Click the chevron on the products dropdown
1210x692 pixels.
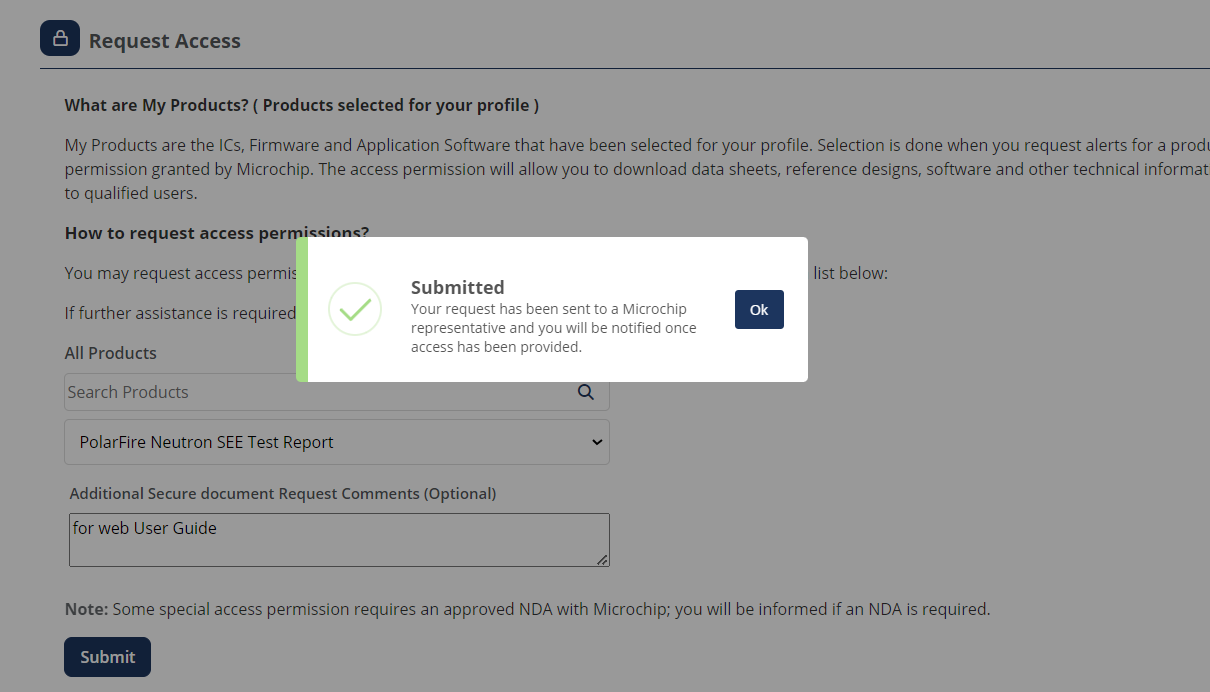[x=596, y=441]
